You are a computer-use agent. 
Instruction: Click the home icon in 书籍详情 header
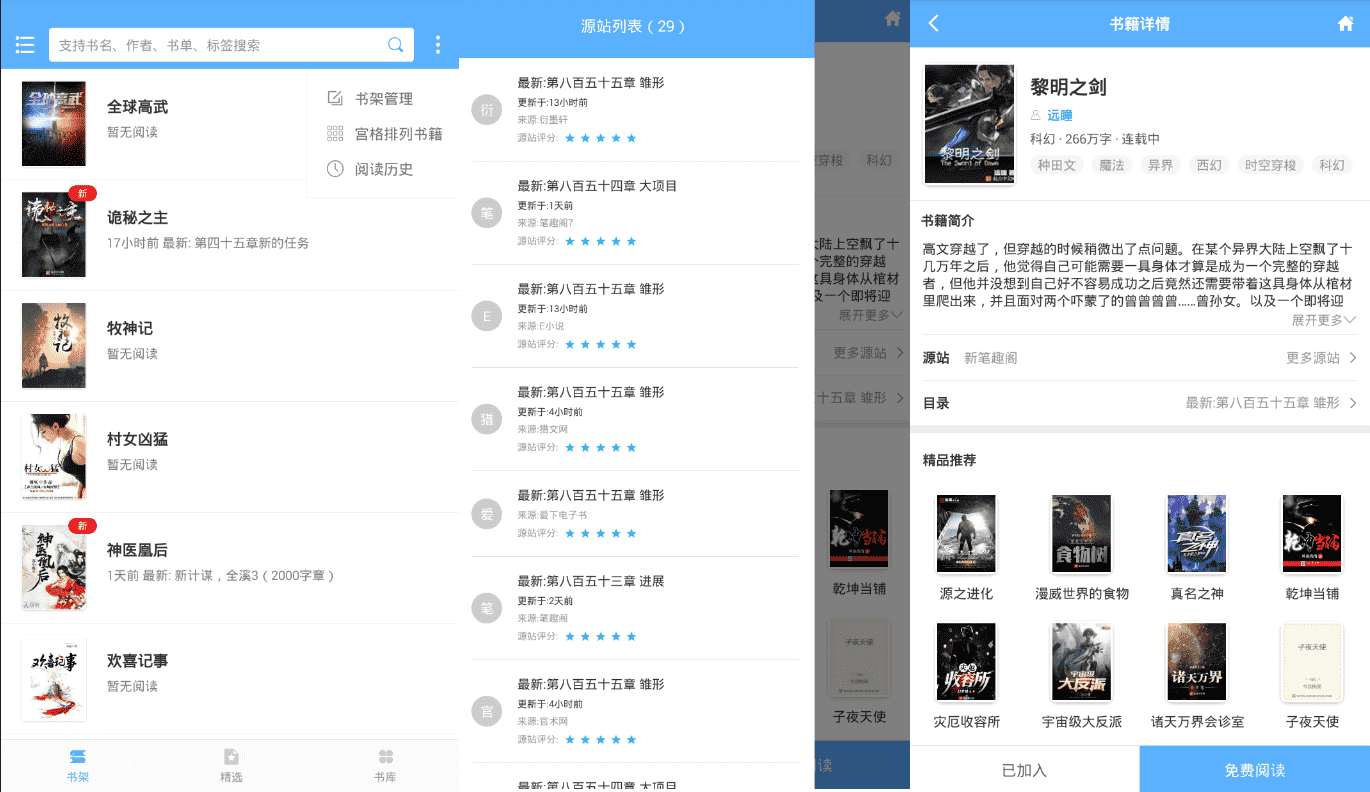coord(1345,23)
